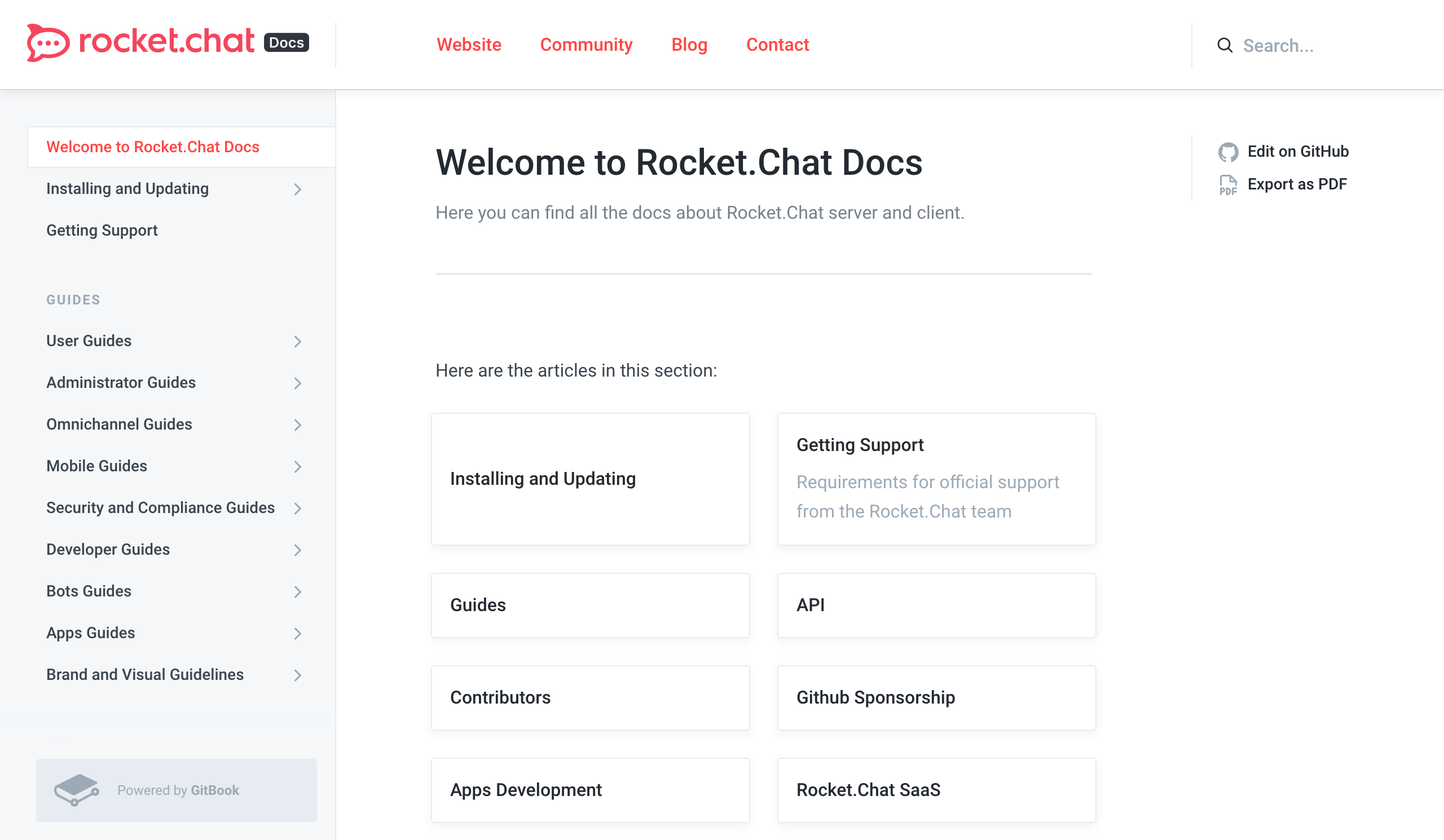Image resolution: width=1444 pixels, height=840 pixels.
Task: Click the Welcome to Rocket.Chat Docs page heading
Action: pyautogui.click(x=679, y=162)
